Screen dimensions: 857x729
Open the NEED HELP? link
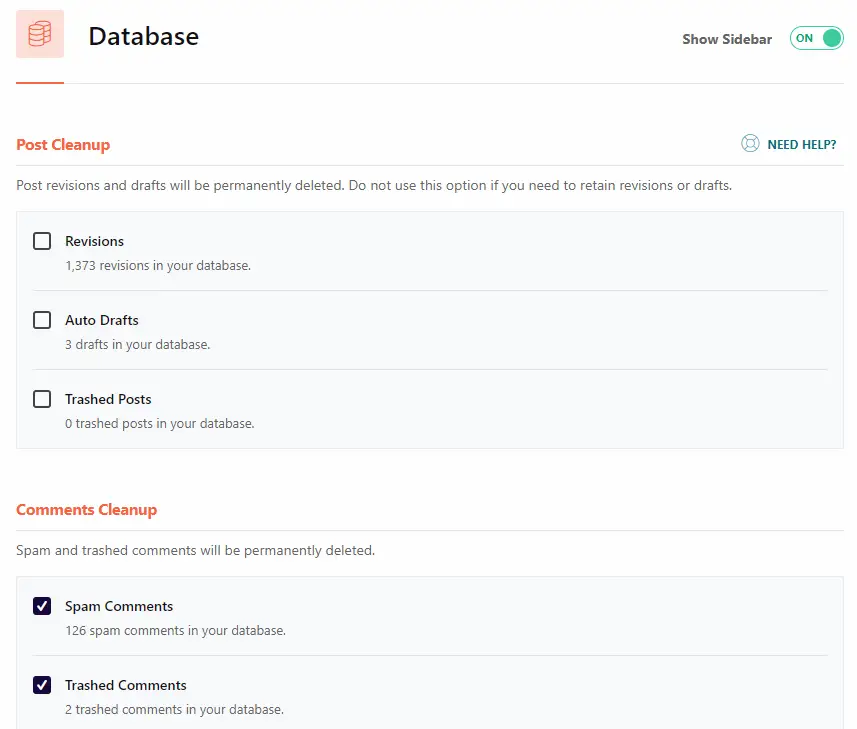[x=801, y=145]
